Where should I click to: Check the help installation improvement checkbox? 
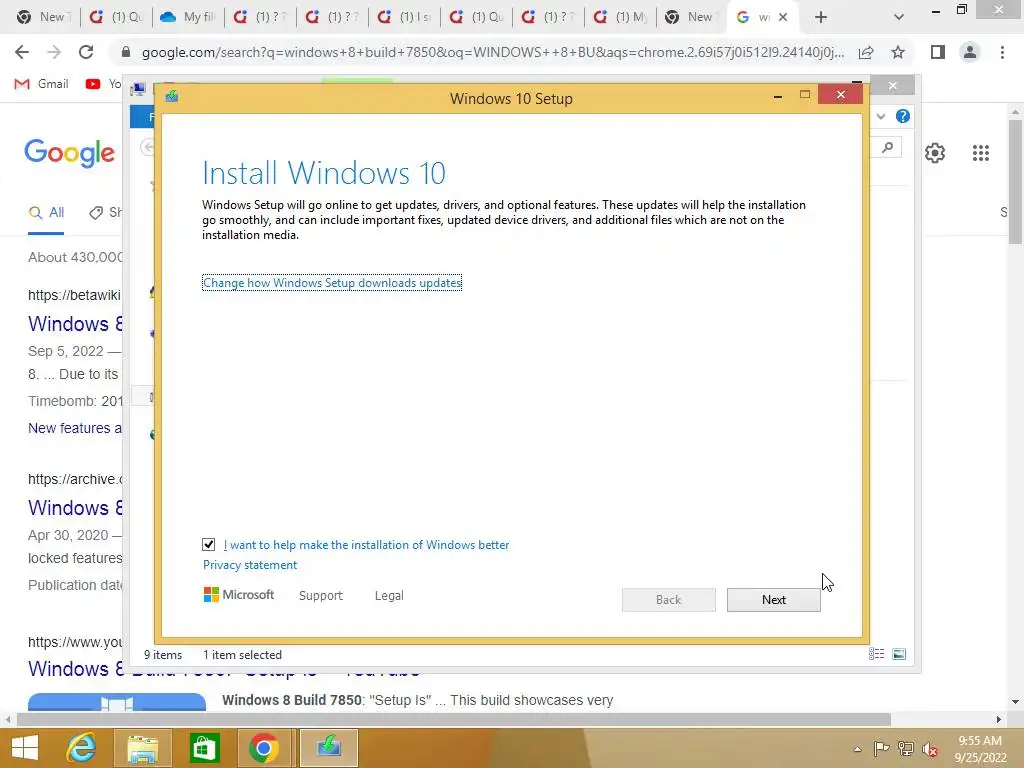208,544
